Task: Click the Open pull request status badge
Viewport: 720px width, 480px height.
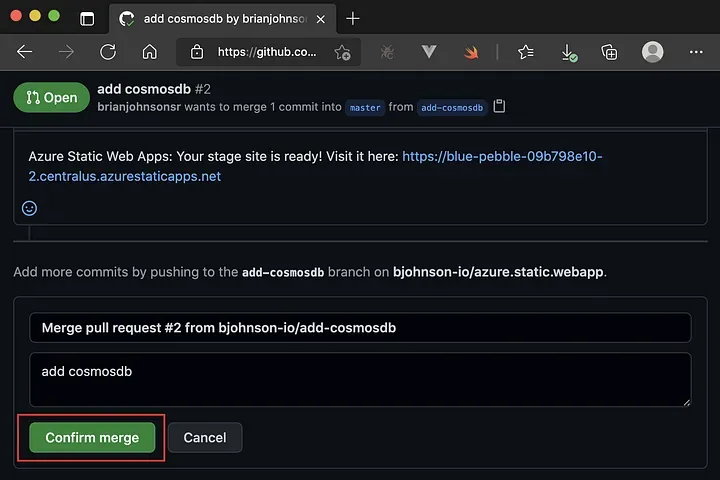Action: [51, 97]
